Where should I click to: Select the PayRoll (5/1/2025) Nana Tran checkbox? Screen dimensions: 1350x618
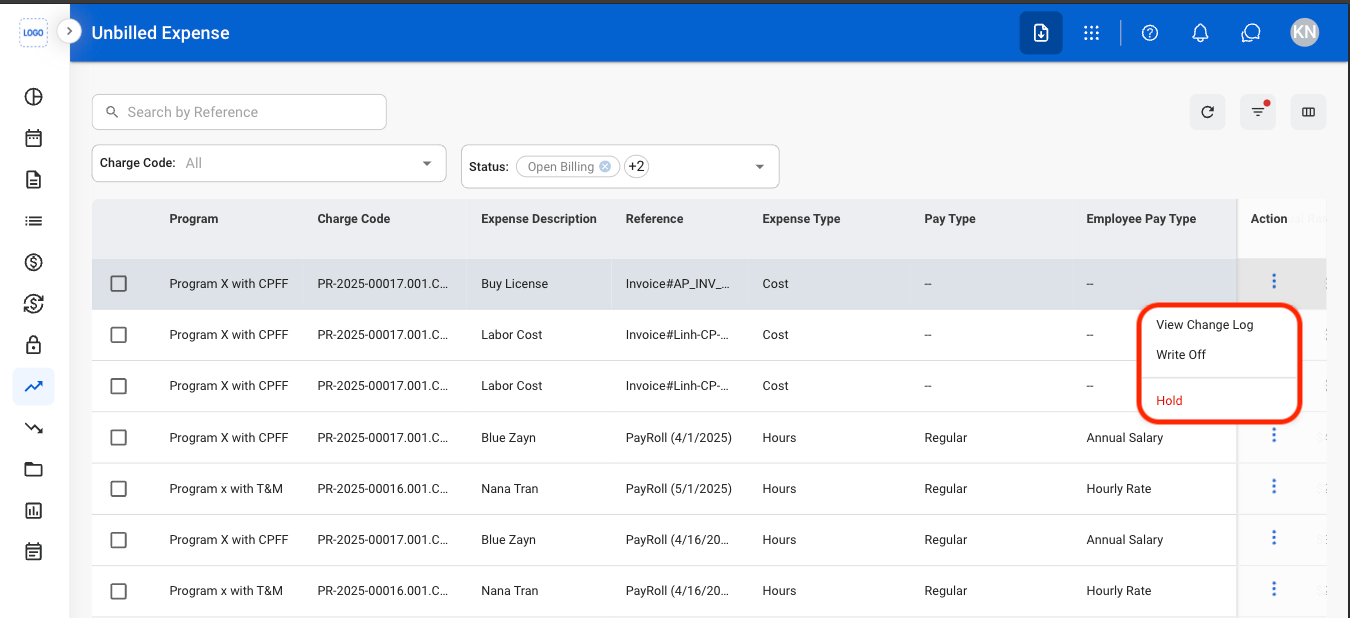click(x=119, y=489)
